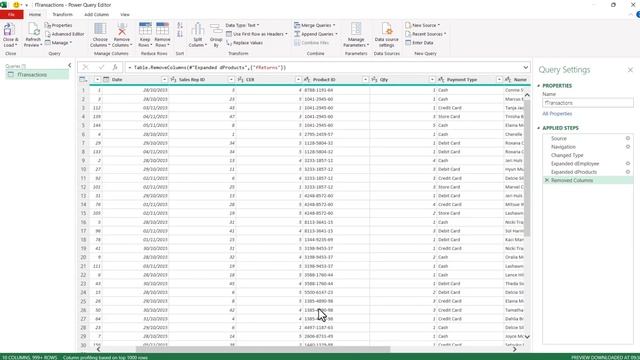Open Qty column filter dropdown
640x360 pixels.
click(x=432, y=80)
